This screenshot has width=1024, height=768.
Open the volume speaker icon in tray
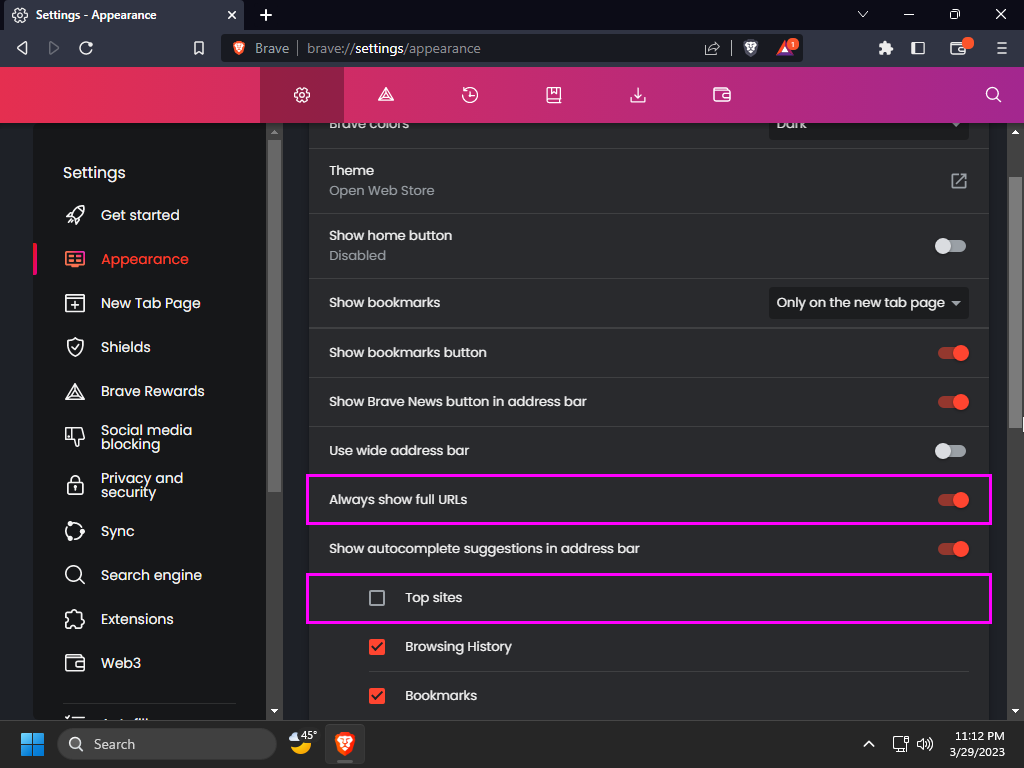pyautogui.click(x=925, y=744)
